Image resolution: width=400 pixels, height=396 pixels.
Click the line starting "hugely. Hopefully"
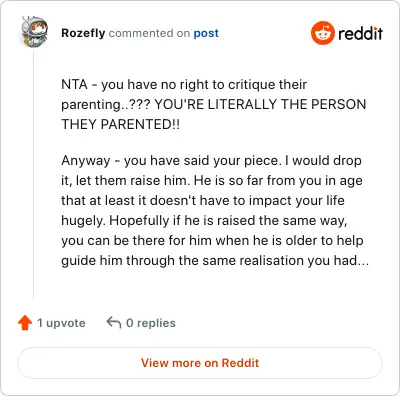pos(204,220)
